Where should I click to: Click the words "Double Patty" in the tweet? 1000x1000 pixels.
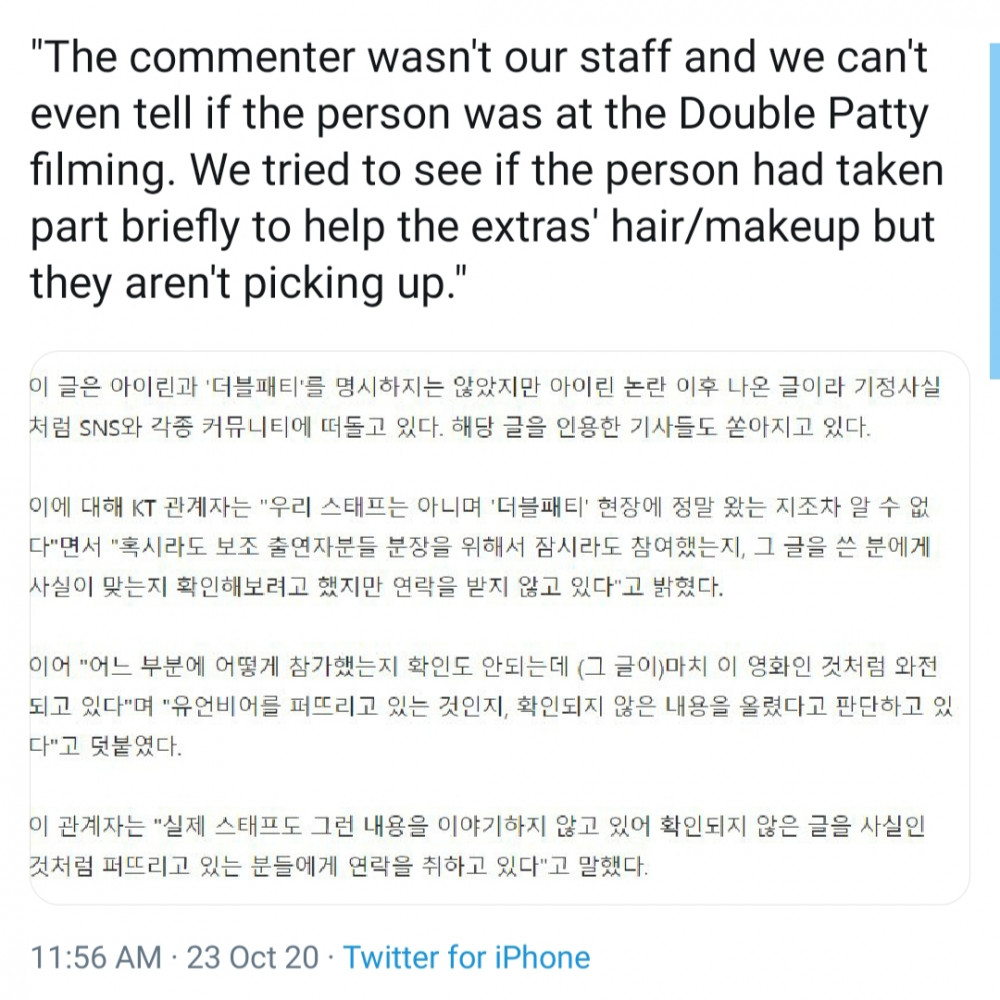803,114
